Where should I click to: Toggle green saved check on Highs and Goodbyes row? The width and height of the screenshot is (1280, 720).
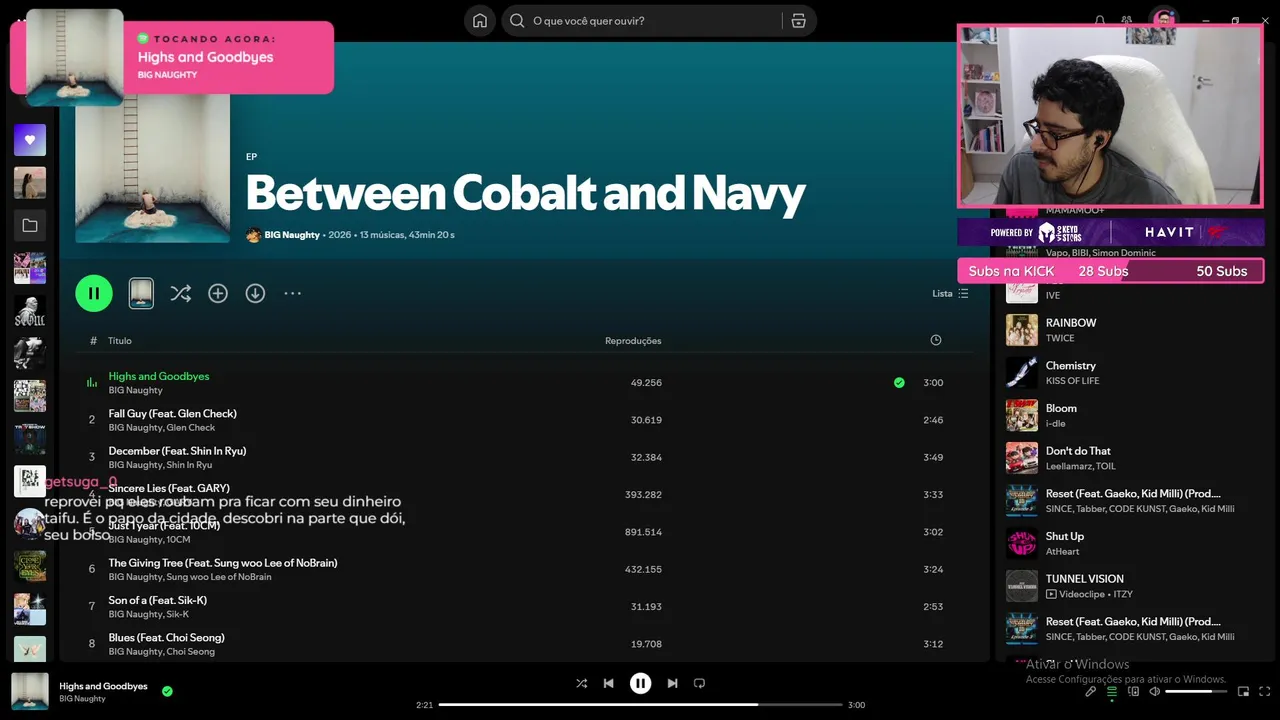899,382
